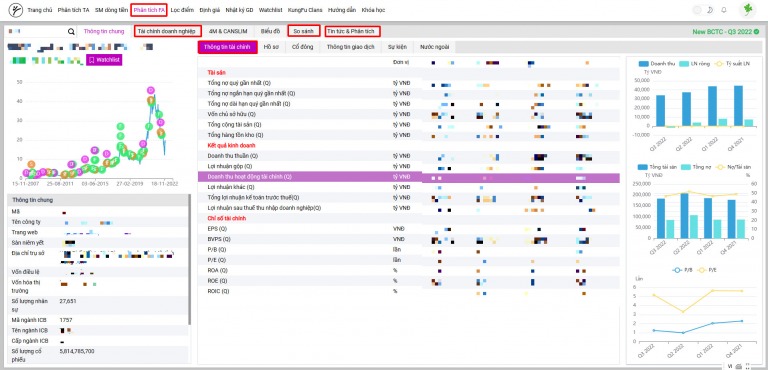The width and height of the screenshot is (768, 370).
Task: Switch to Tin tức & Phân tích tab
Action: click(x=352, y=31)
